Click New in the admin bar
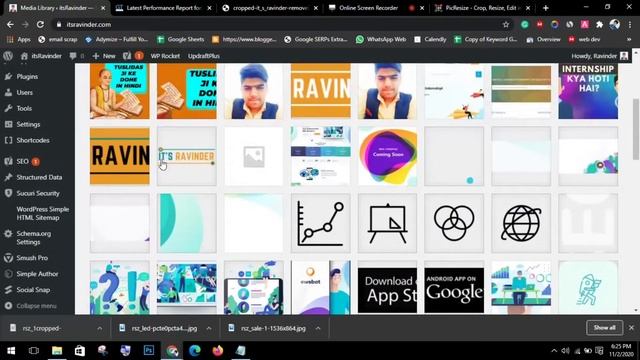 pos(104,56)
